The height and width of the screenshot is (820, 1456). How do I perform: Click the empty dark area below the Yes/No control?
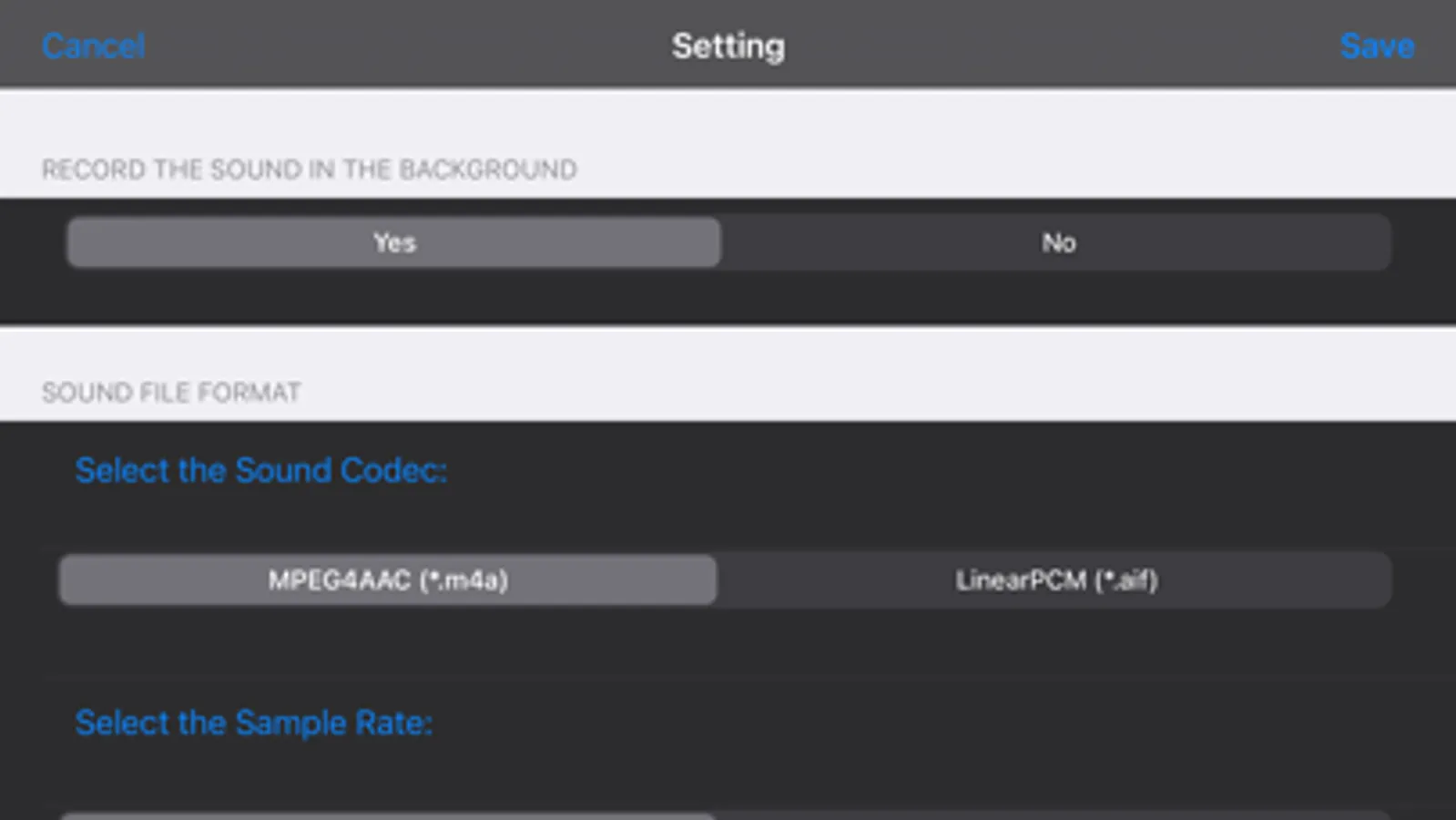click(728, 297)
